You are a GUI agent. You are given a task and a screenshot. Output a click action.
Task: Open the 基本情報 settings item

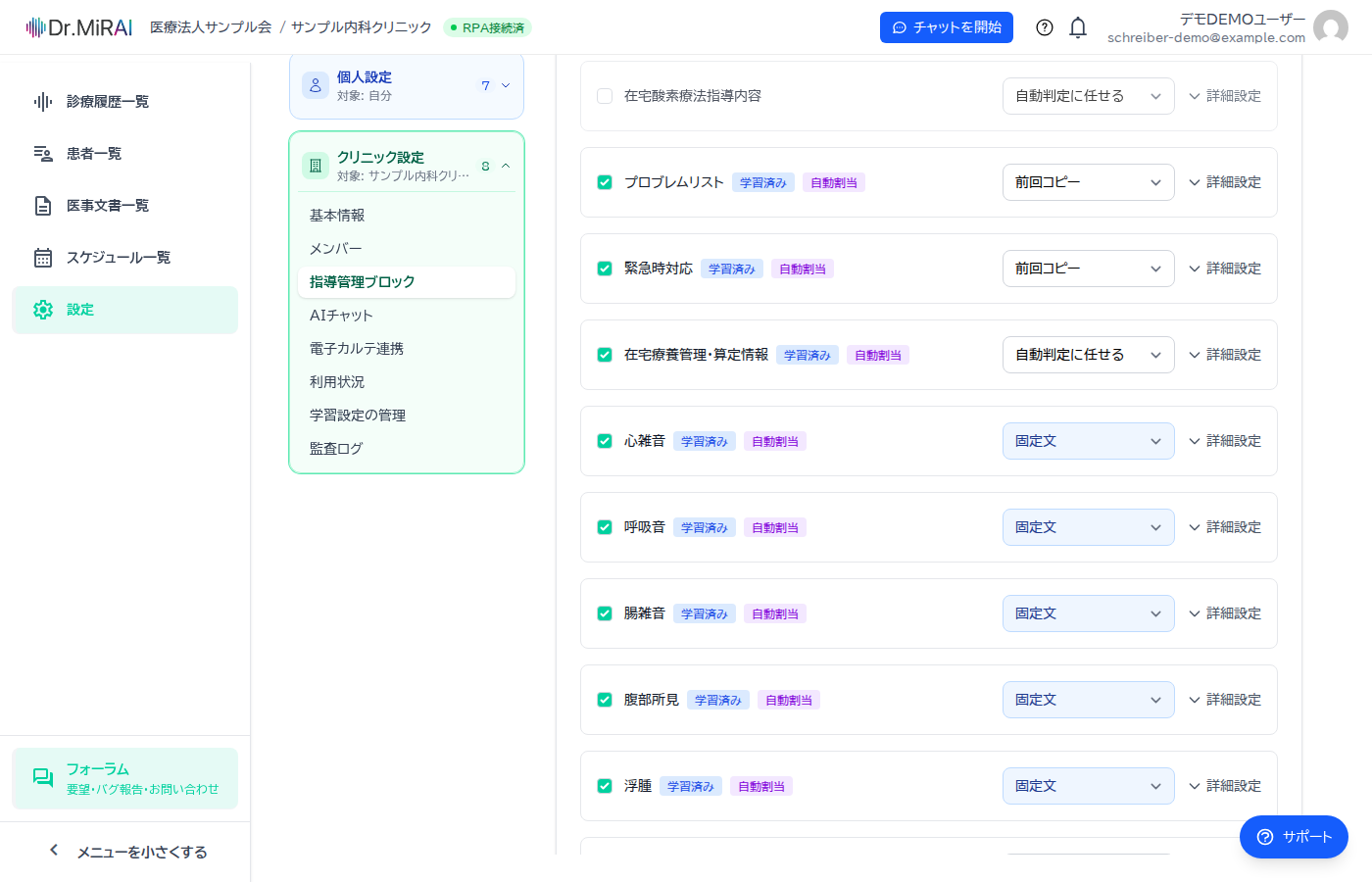pyautogui.click(x=406, y=216)
